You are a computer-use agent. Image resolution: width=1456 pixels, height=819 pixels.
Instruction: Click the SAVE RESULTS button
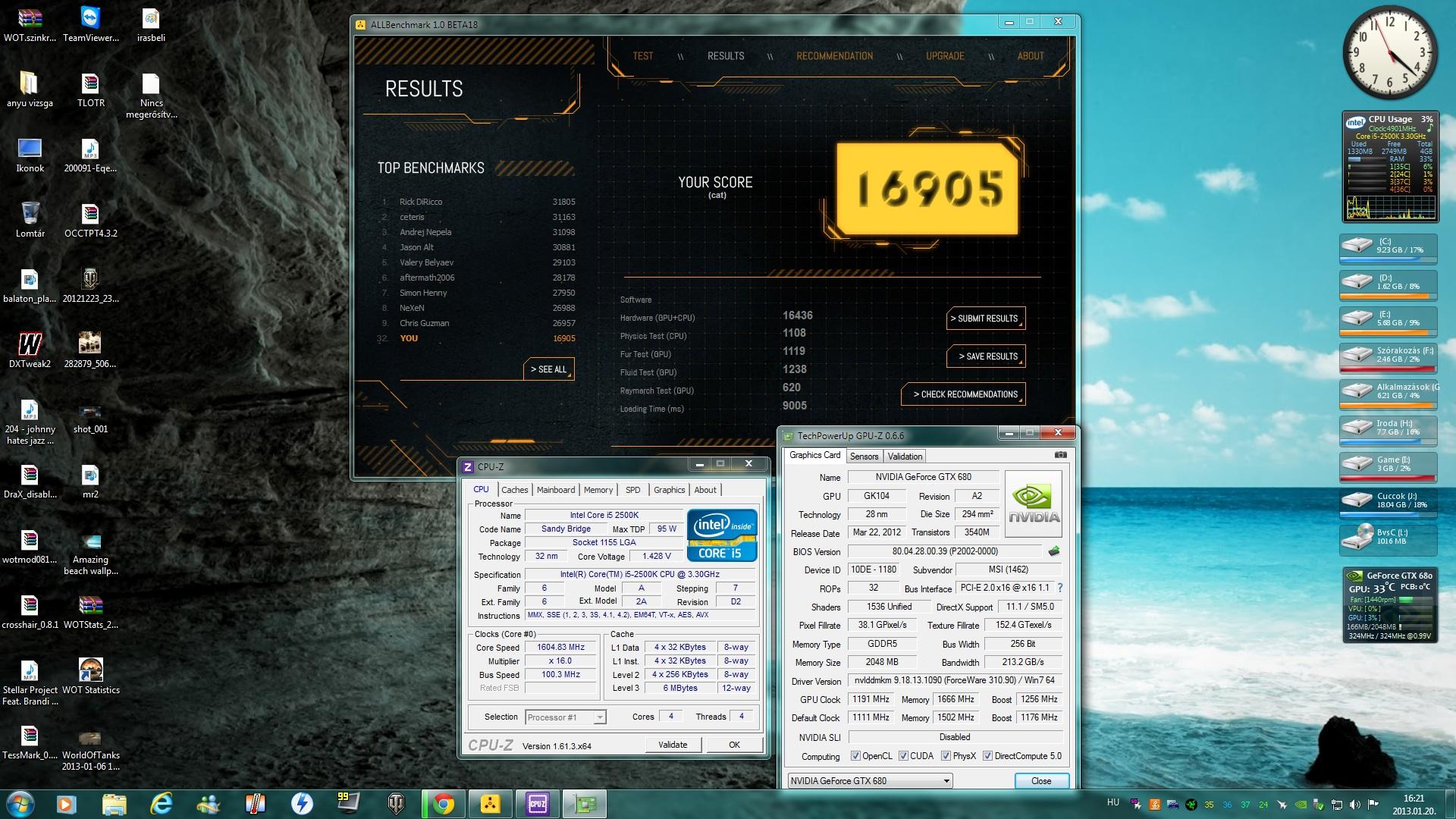986,356
